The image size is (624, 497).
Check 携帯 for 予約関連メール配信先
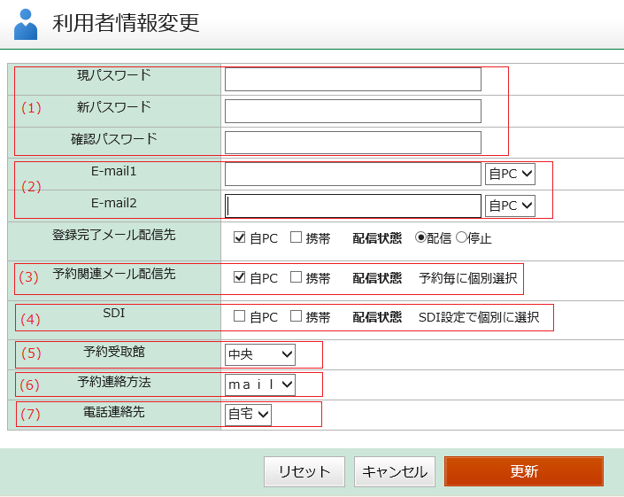click(296, 277)
